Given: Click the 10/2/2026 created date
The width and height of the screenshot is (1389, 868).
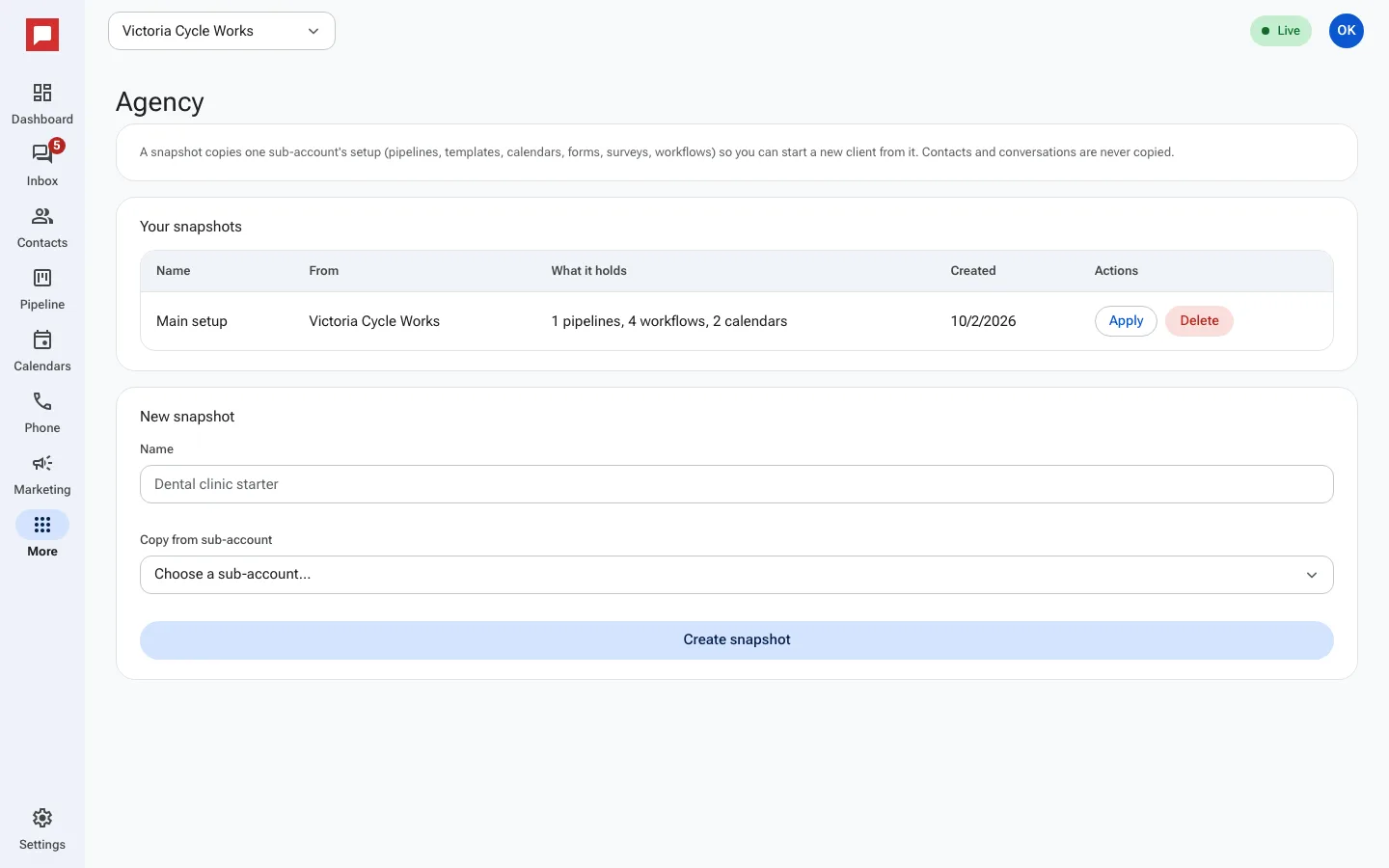Looking at the screenshot, I should [983, 321].
